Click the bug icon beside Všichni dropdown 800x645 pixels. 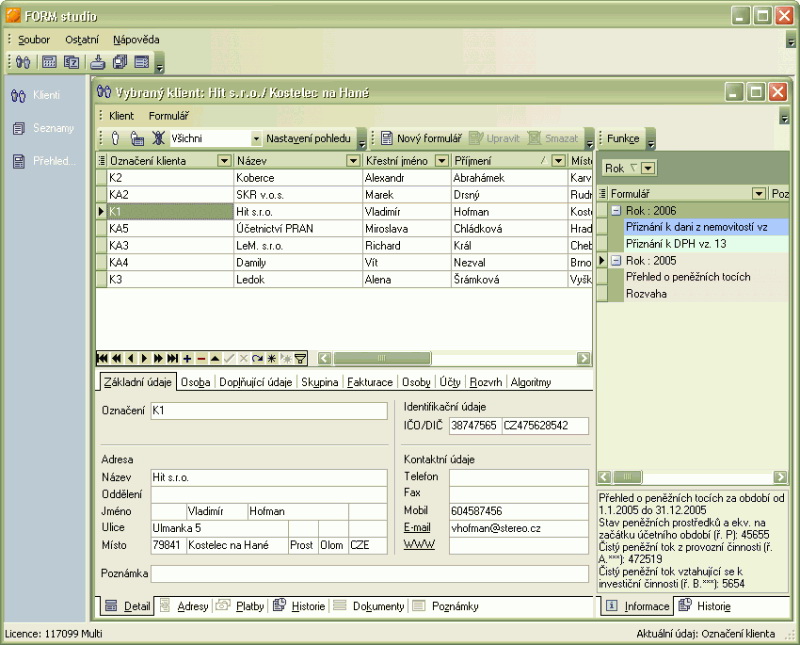157,139
